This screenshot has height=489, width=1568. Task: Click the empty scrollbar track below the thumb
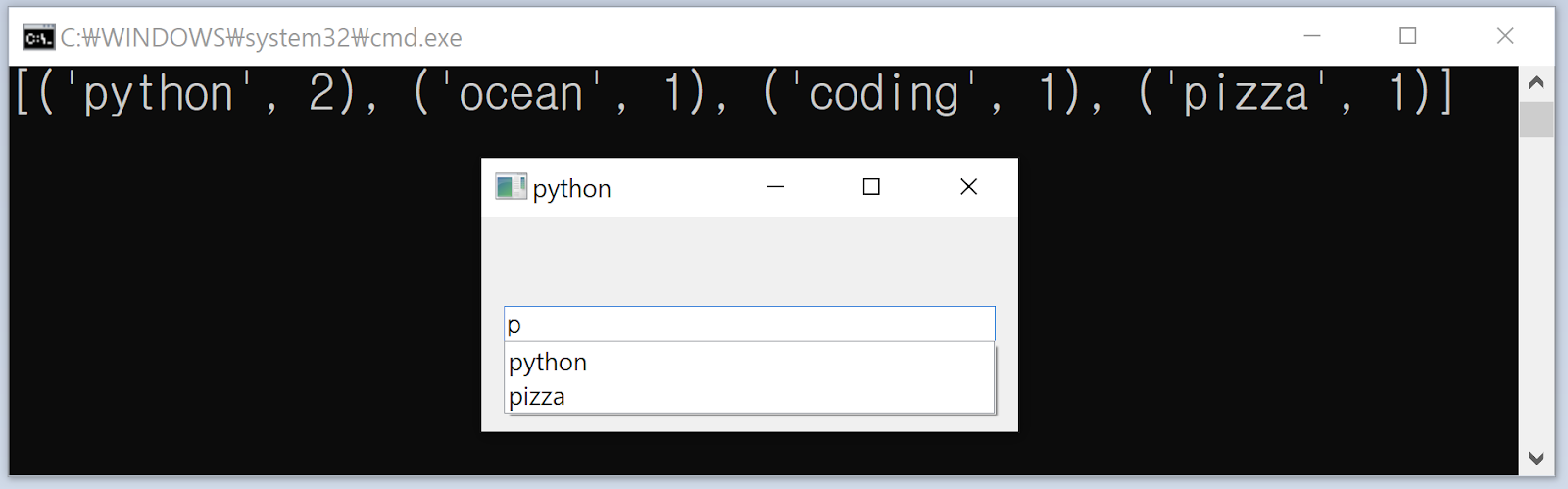coord(1536,294)
